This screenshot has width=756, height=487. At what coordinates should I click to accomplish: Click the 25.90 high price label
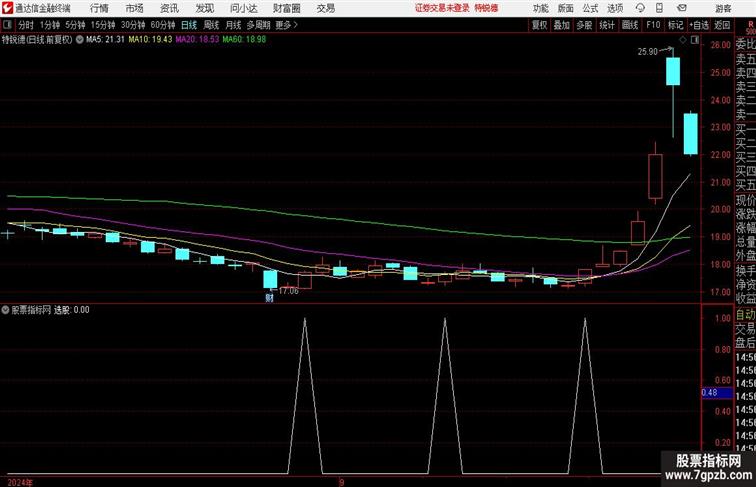click(648, 52)
